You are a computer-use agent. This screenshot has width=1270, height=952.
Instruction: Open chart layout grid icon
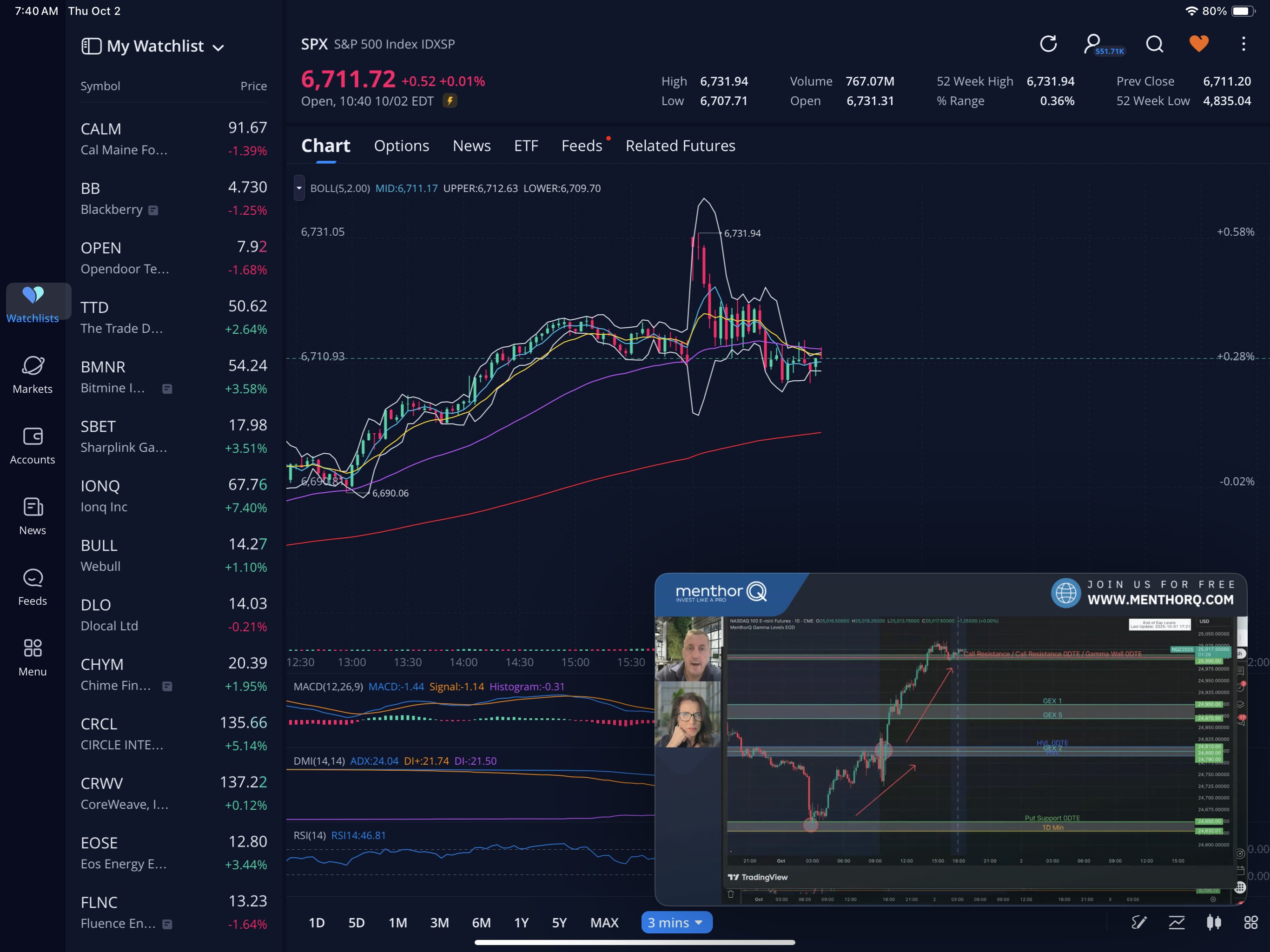coord(1250,923)
